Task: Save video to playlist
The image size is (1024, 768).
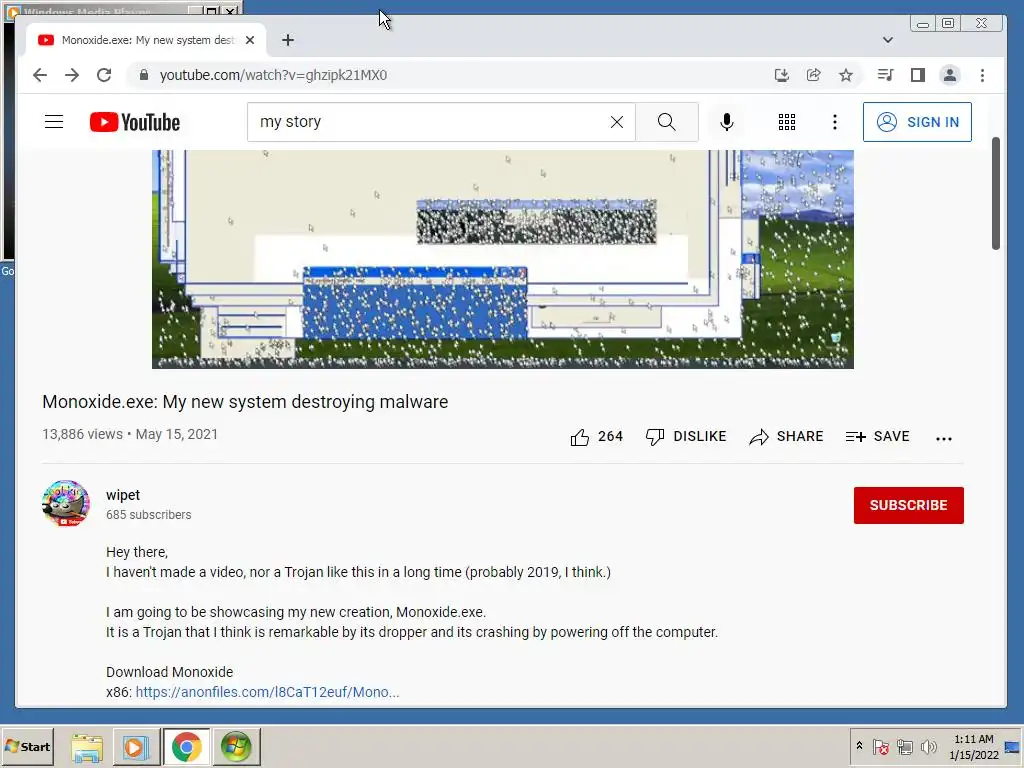Action: click(877, 437)
